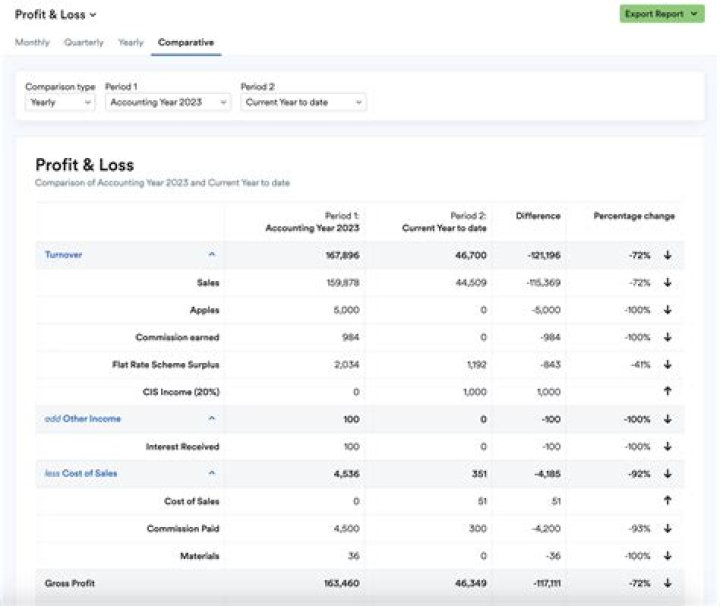The image size is (720, 606).
Task: Click the down arrow icon in Turnover row
Action: (x=667, y=255)
